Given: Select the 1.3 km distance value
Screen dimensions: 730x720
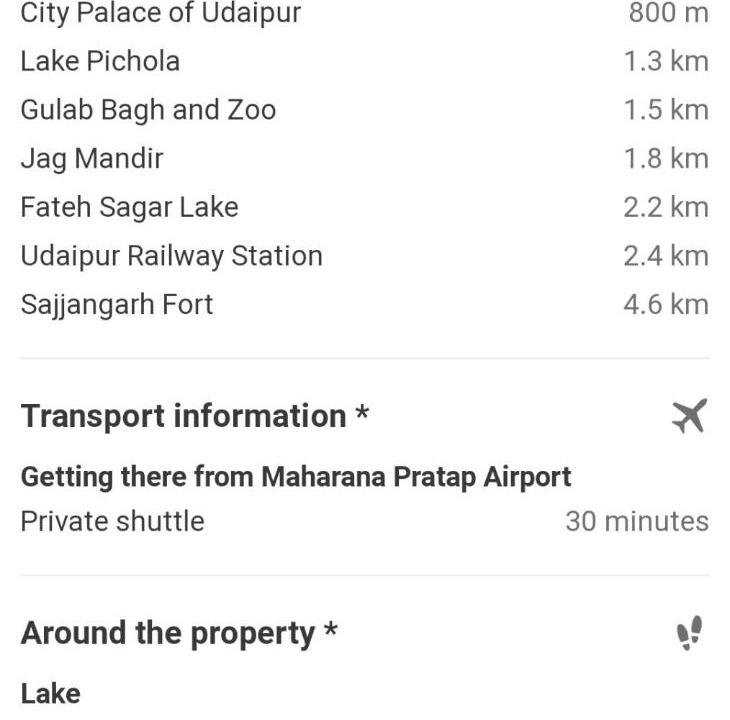Looking at the screenshot, I should [665, 61].
